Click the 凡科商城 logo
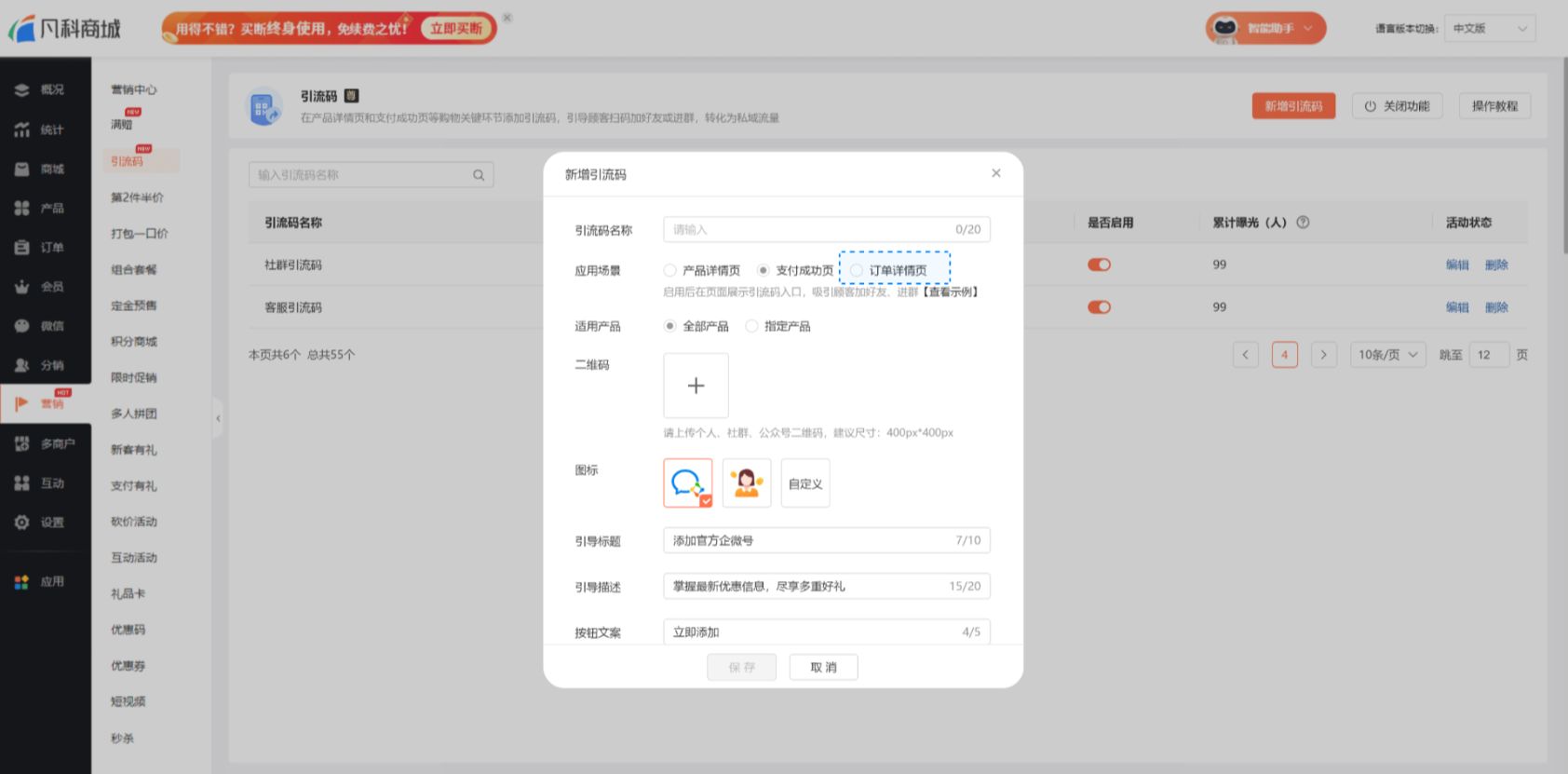The height and width of the screenshot is (774, 1568). point(65,28)
